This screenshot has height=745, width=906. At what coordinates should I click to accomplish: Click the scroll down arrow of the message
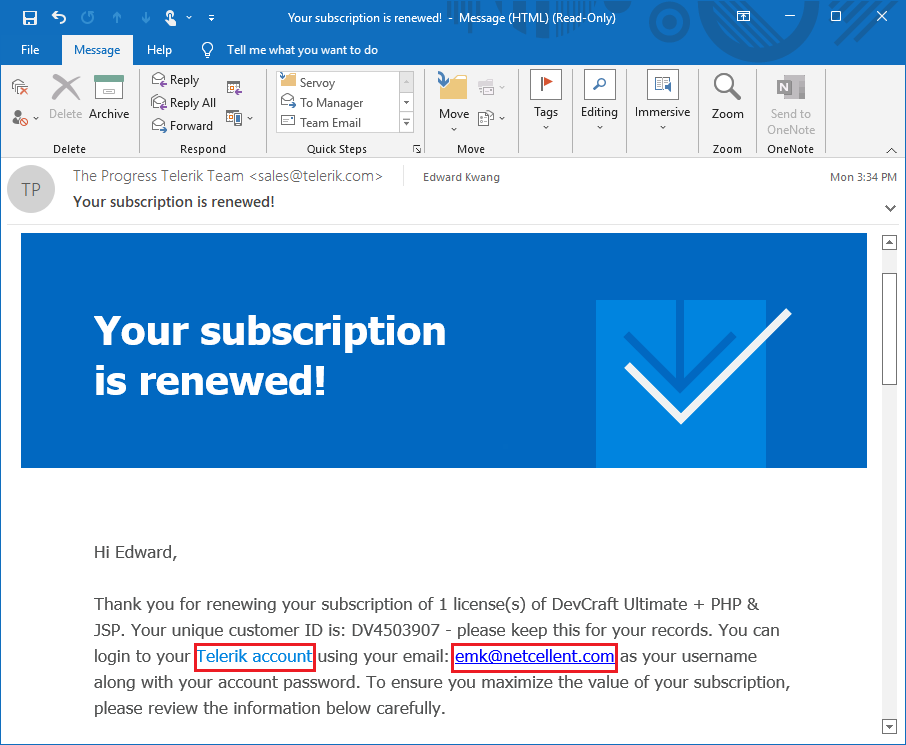pos(889,727)
